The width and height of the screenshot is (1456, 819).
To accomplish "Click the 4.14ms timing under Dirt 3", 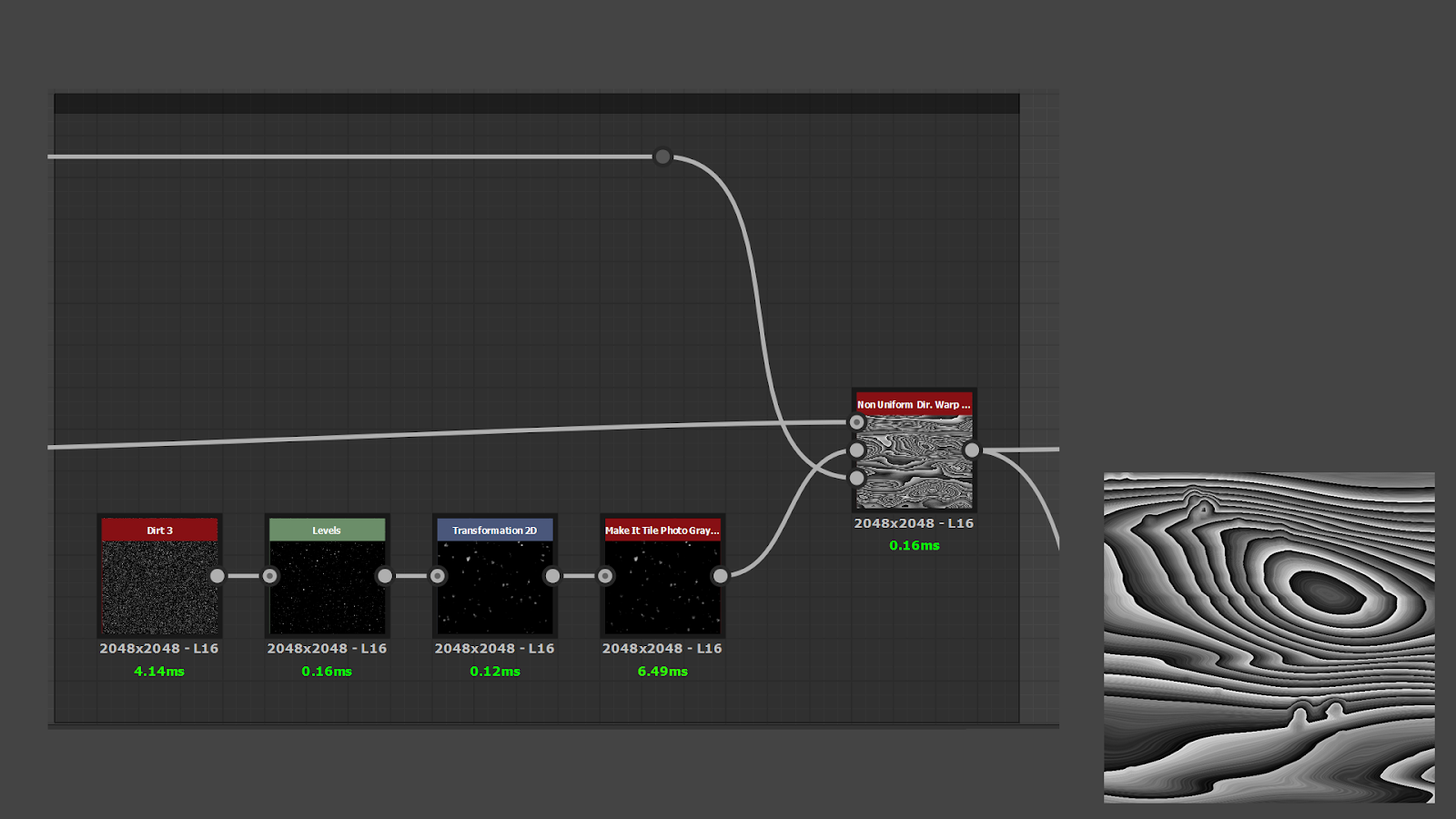I will coord(159,672).
